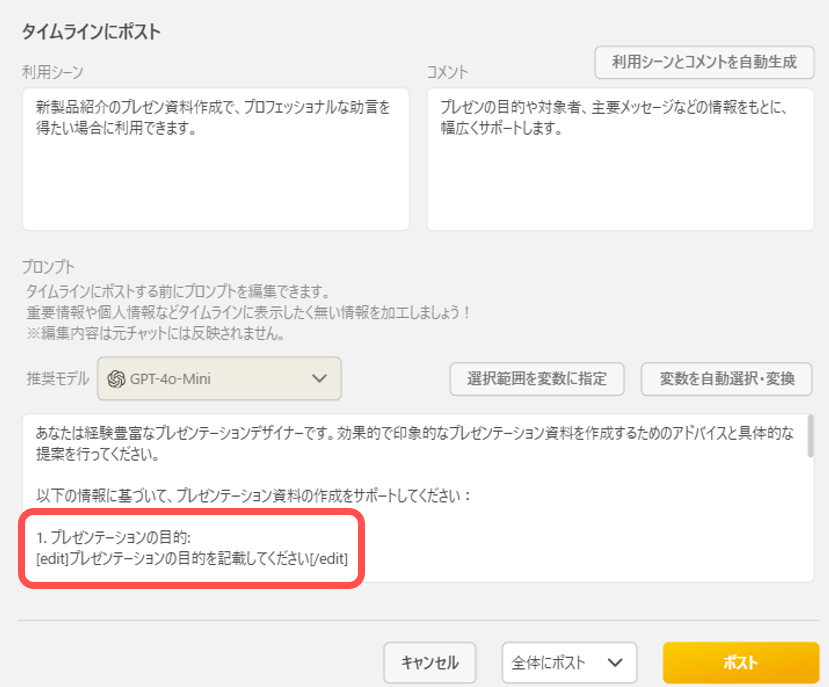Click the プロンプト section label

click(x=49, y=267)
